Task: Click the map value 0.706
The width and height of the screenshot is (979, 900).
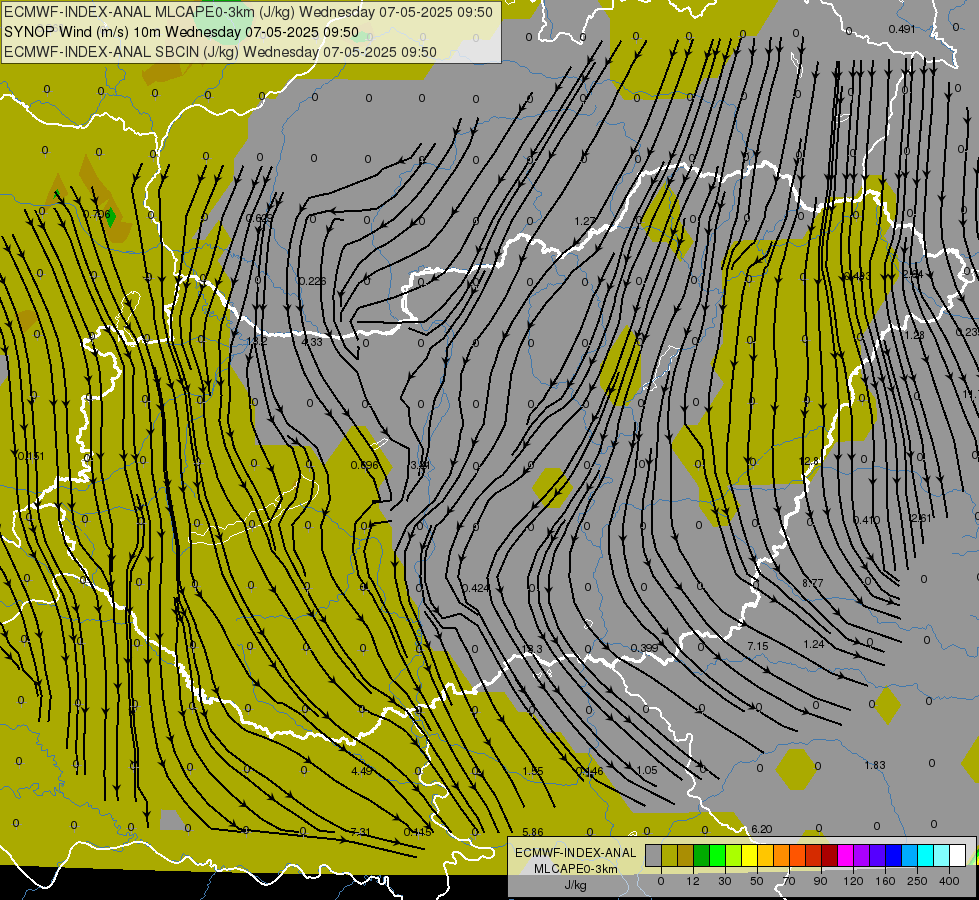Action: (97, 214)
